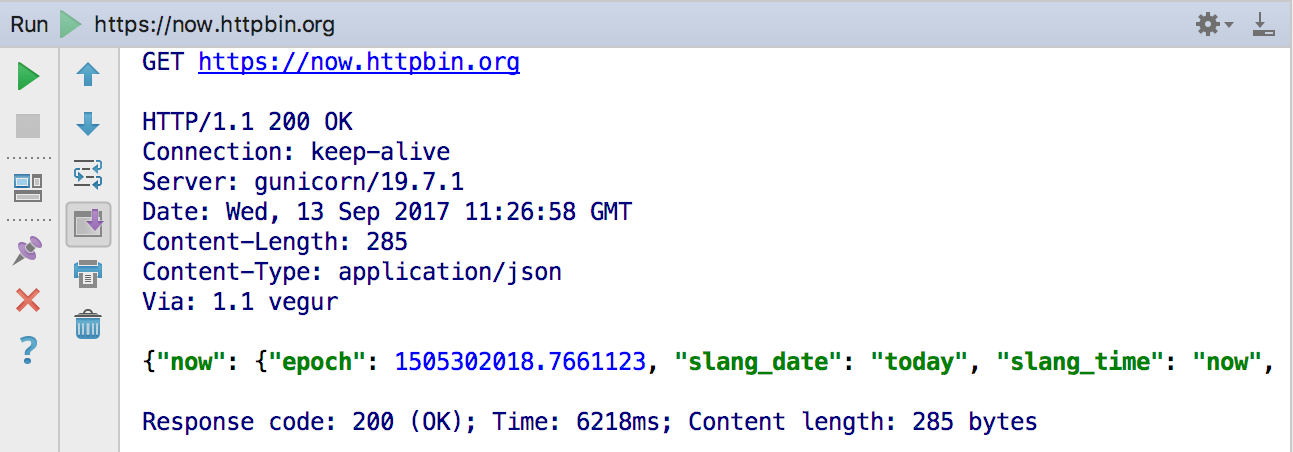Click the Response code summary line

point(590,422)
